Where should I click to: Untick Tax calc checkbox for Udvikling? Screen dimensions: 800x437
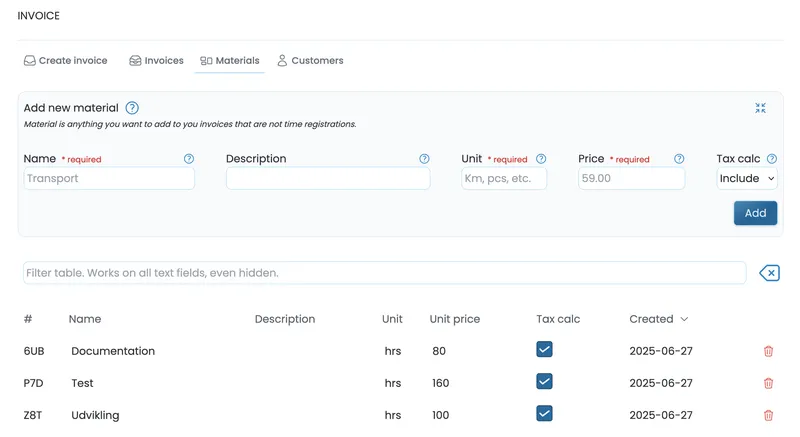pyautogui.click(x=544, y=414)
